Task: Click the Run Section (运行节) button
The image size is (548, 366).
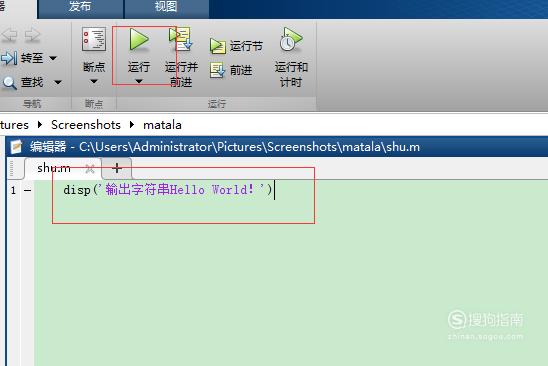Action: click(236, 46)
